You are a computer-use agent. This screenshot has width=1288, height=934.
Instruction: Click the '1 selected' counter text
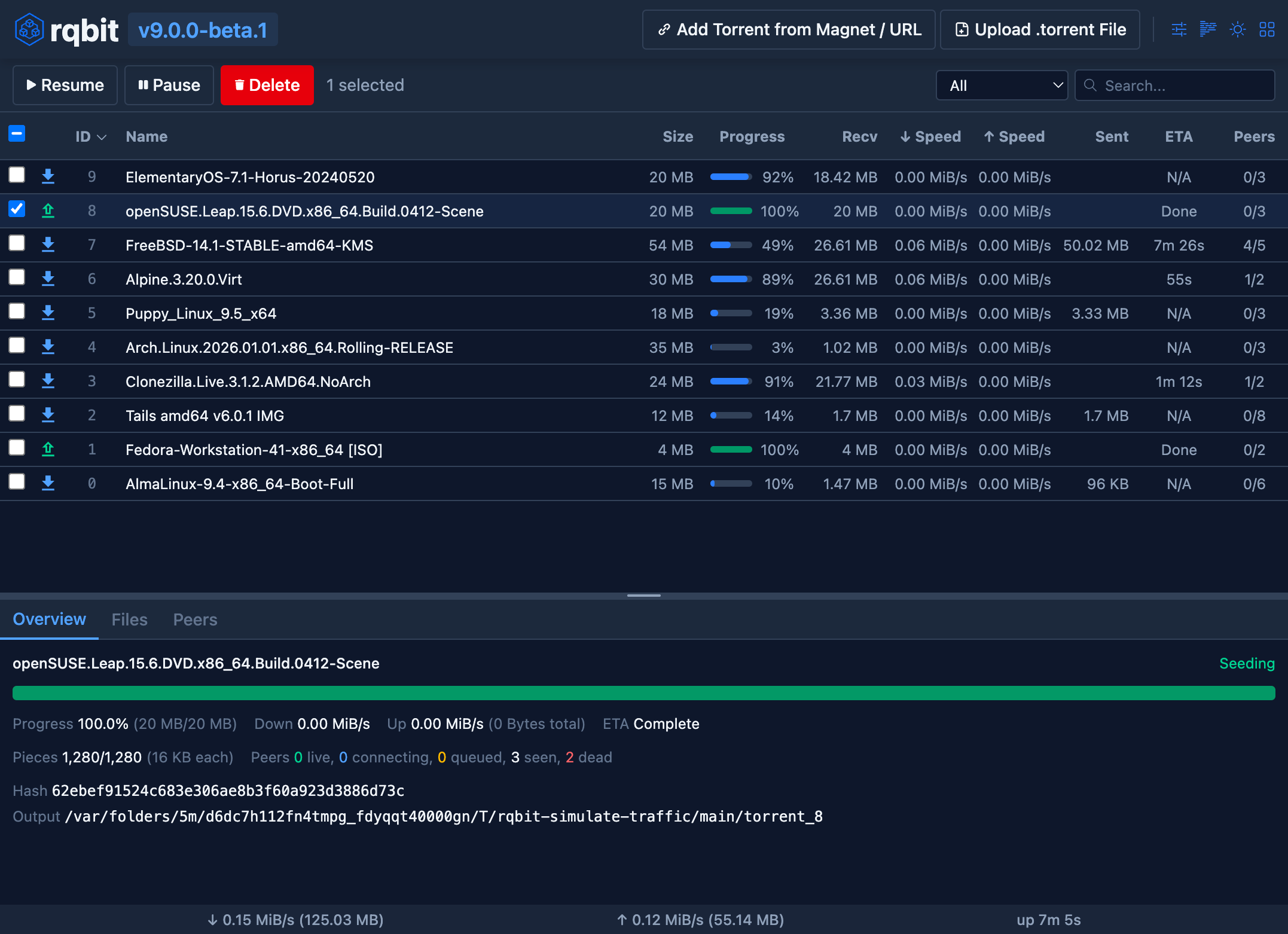365,85
